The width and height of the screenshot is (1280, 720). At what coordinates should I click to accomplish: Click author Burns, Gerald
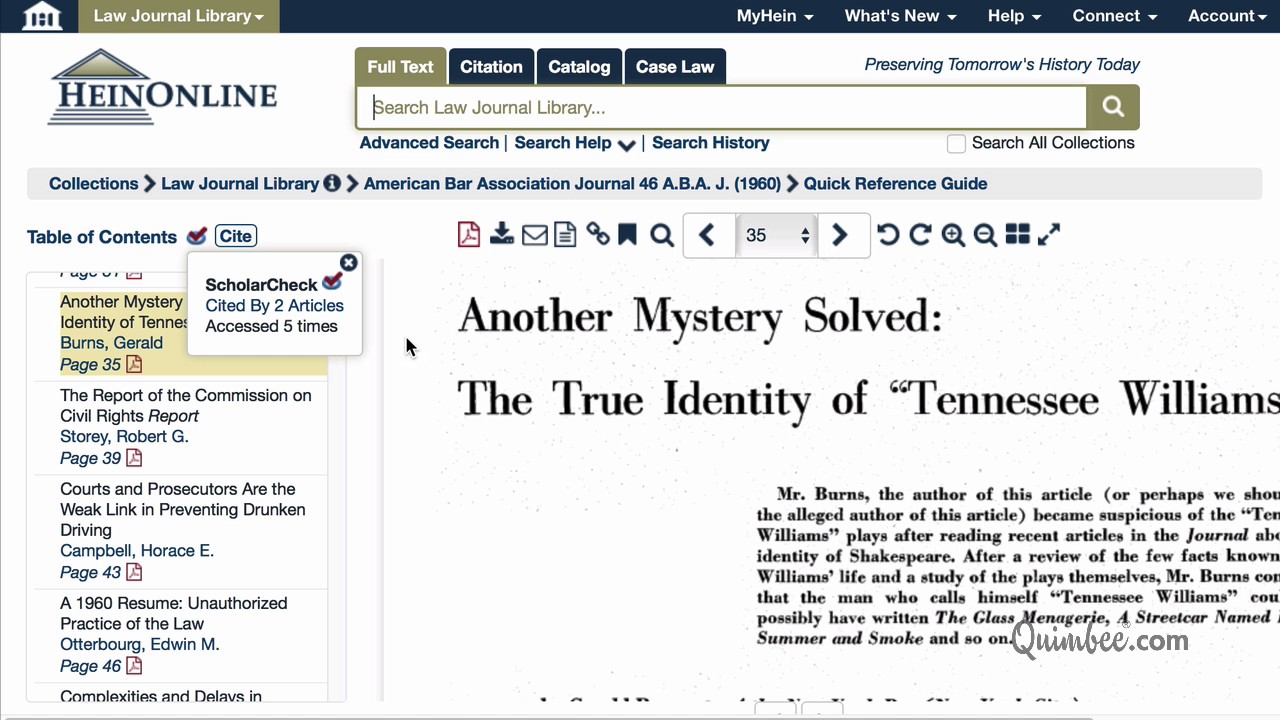pos(111,343)
